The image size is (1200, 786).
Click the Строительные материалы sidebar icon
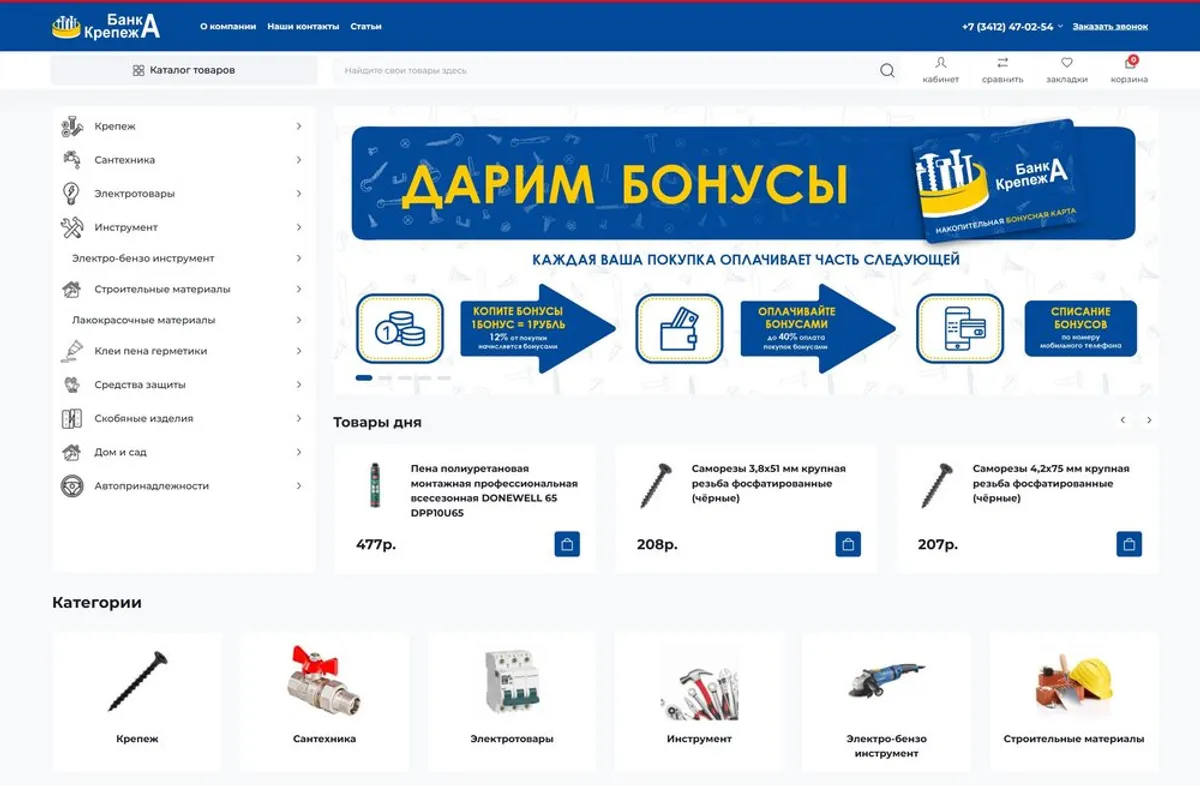(x=71, y=289)
